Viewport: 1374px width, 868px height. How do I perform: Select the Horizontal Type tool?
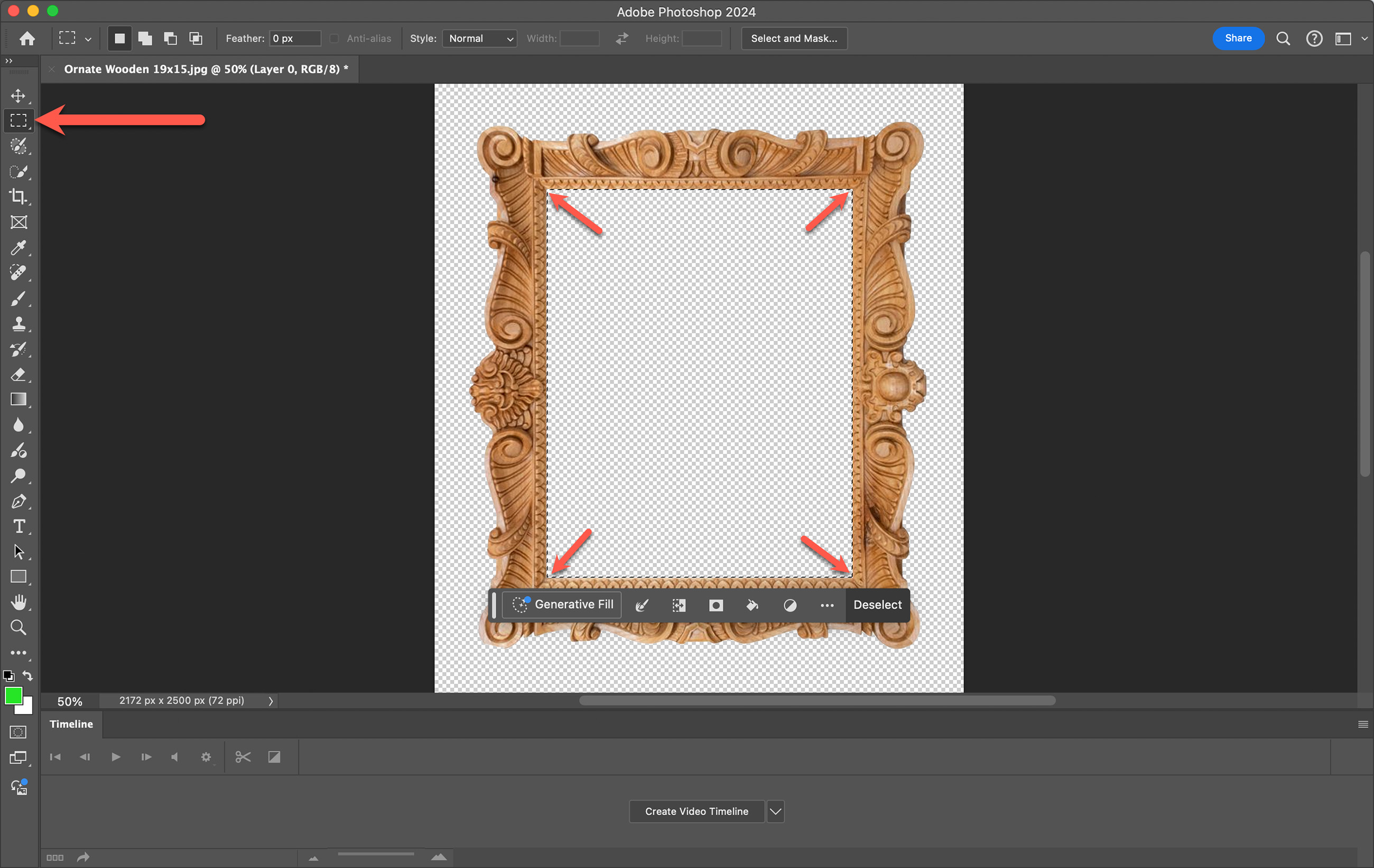[18, 526]
